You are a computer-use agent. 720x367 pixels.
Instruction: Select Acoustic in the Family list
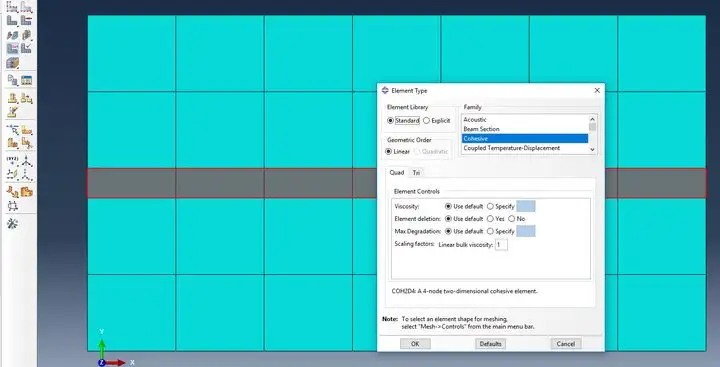coord(524,119)
